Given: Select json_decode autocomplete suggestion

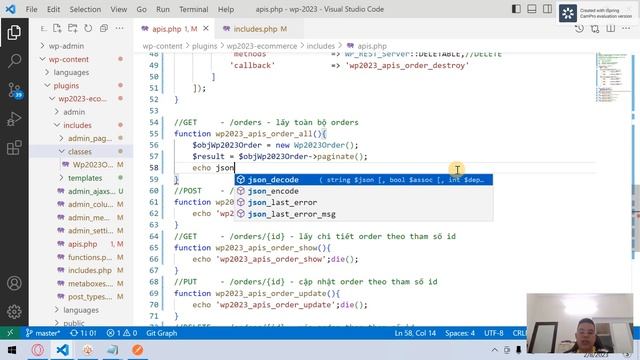Looking at the screenshot, I should tap(364, 180).
